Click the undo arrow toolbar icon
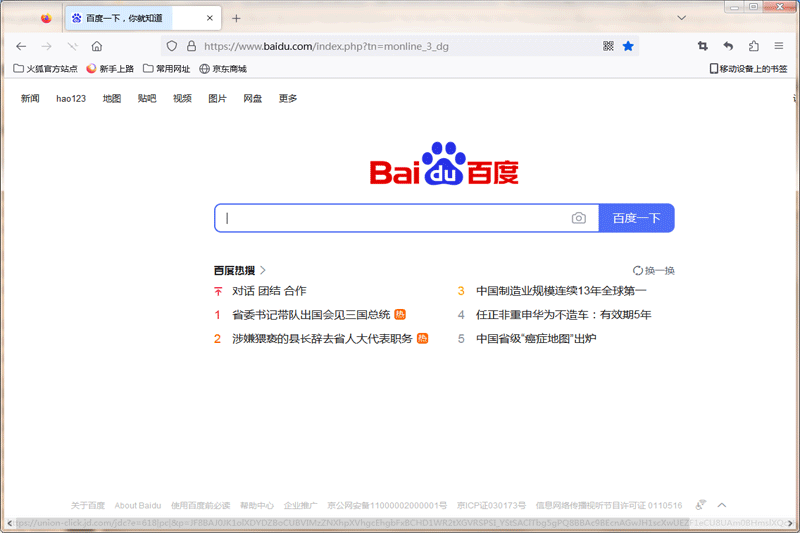 (x=728, y=46)
